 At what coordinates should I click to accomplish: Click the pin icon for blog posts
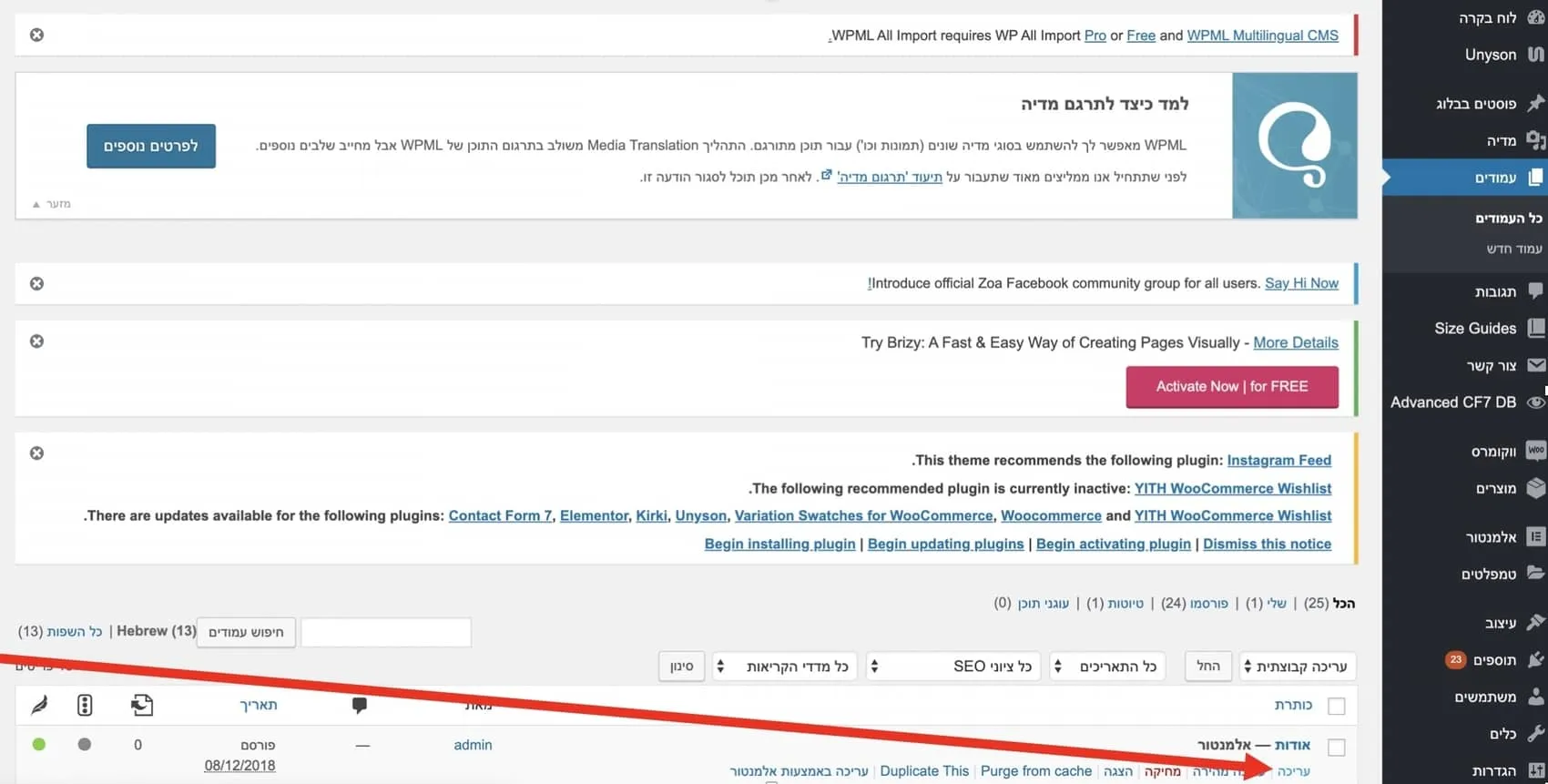point(1535,103)
